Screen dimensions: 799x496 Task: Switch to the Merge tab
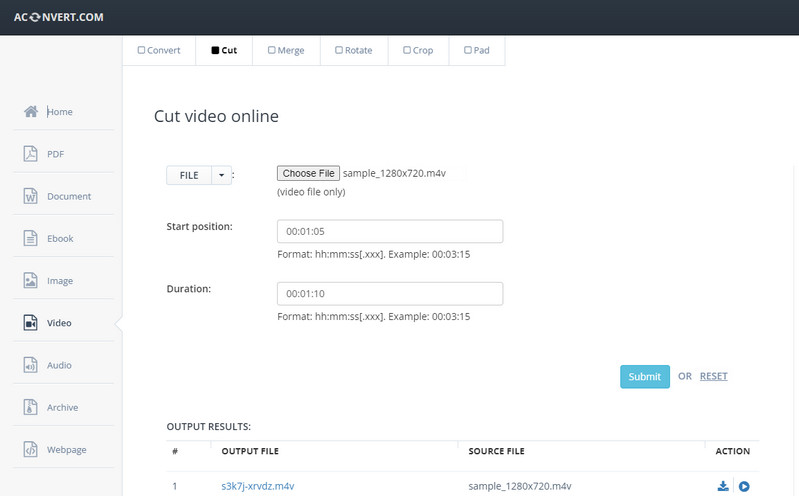286,50
